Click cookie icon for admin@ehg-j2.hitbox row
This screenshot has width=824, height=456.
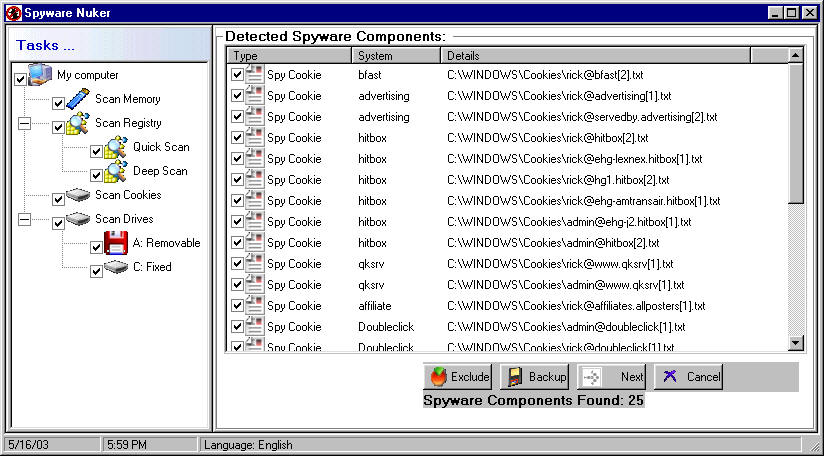(255, 221)
